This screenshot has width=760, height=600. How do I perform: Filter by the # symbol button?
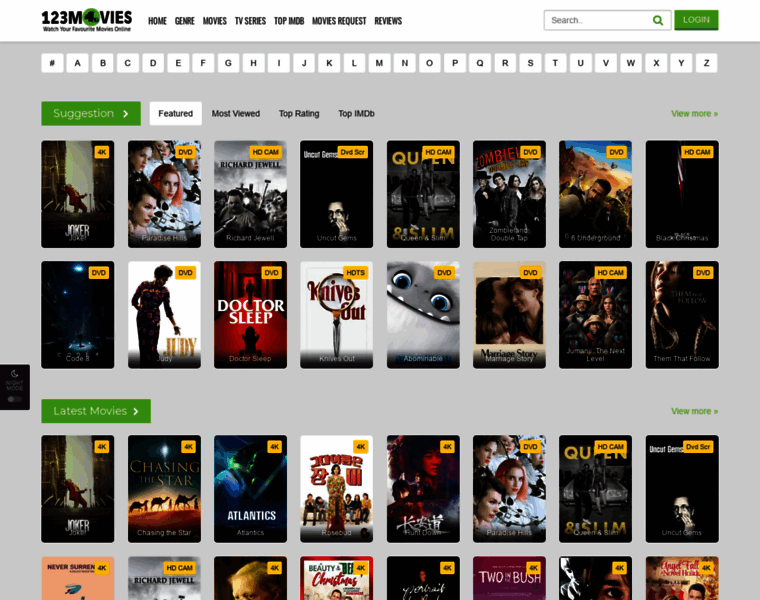click(52, 63)
